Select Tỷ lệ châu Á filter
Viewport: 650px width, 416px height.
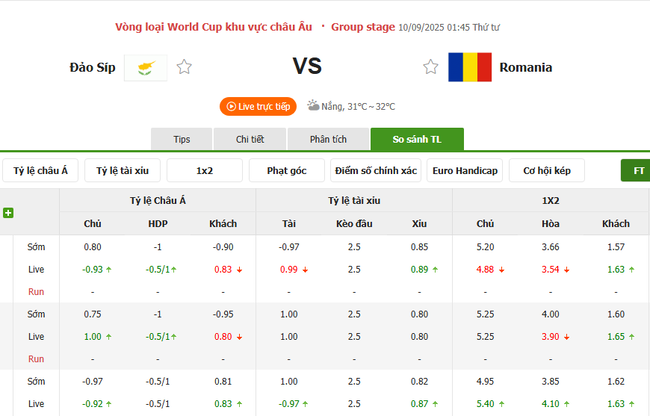coord(40,171)
